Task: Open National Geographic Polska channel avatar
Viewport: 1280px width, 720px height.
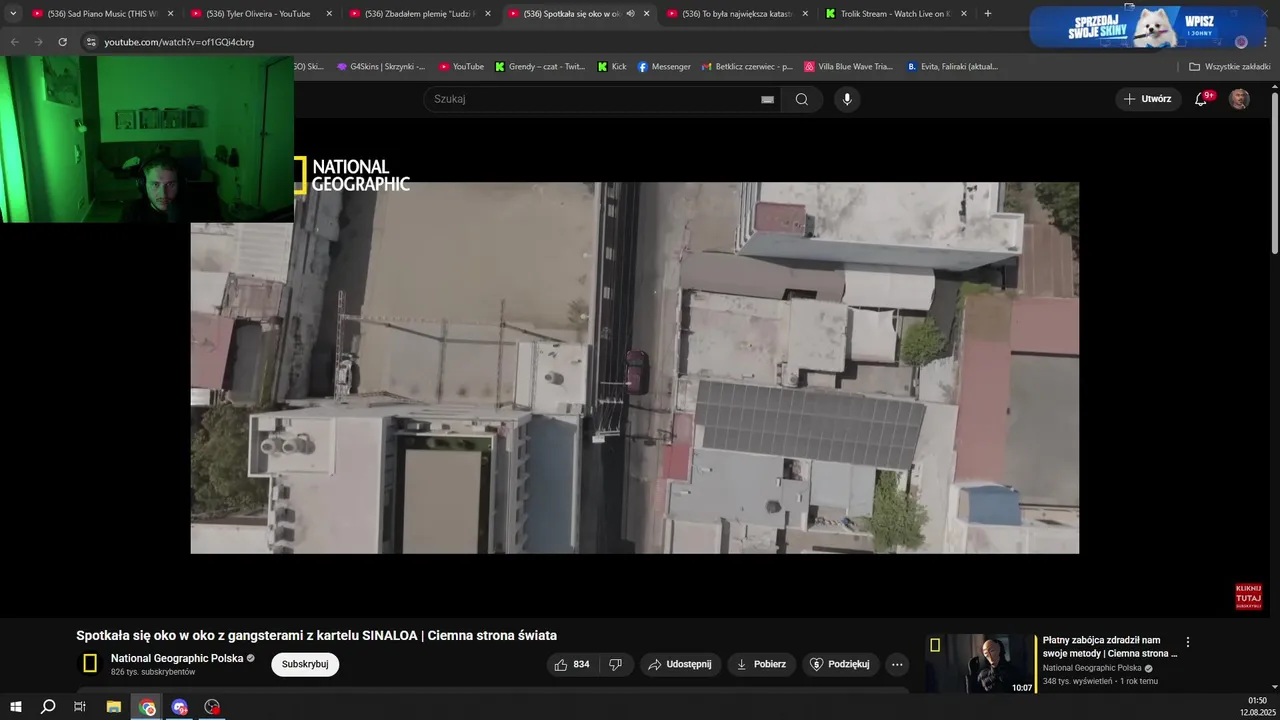Action: pyautogui.click(x=90, y=663)
